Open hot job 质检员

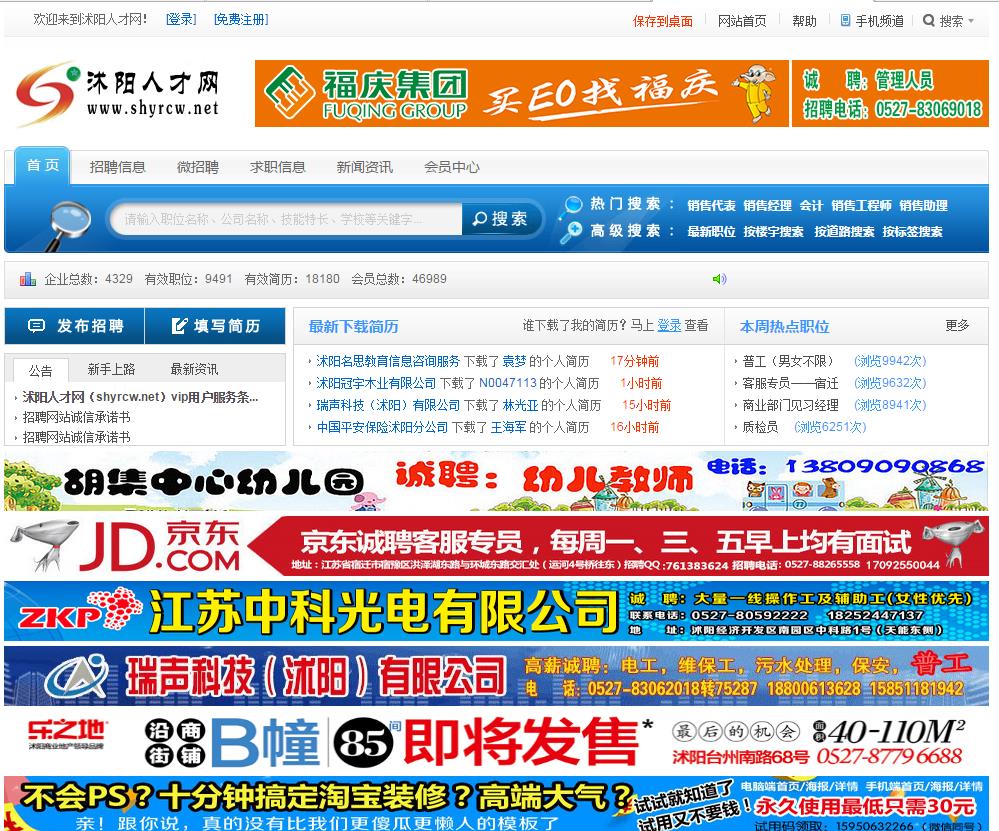pyautogui.click(x=760, y=427)
